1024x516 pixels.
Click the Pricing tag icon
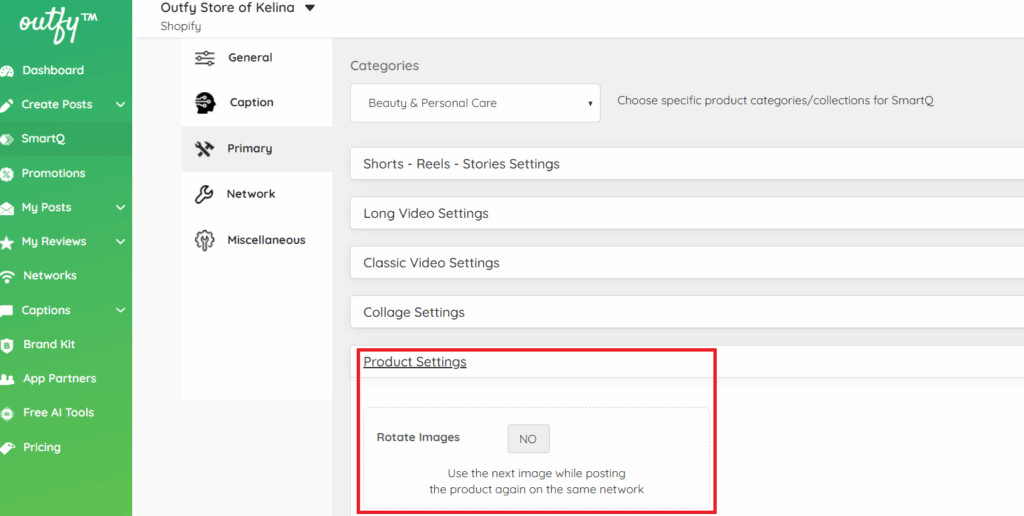tap(7, 448)
